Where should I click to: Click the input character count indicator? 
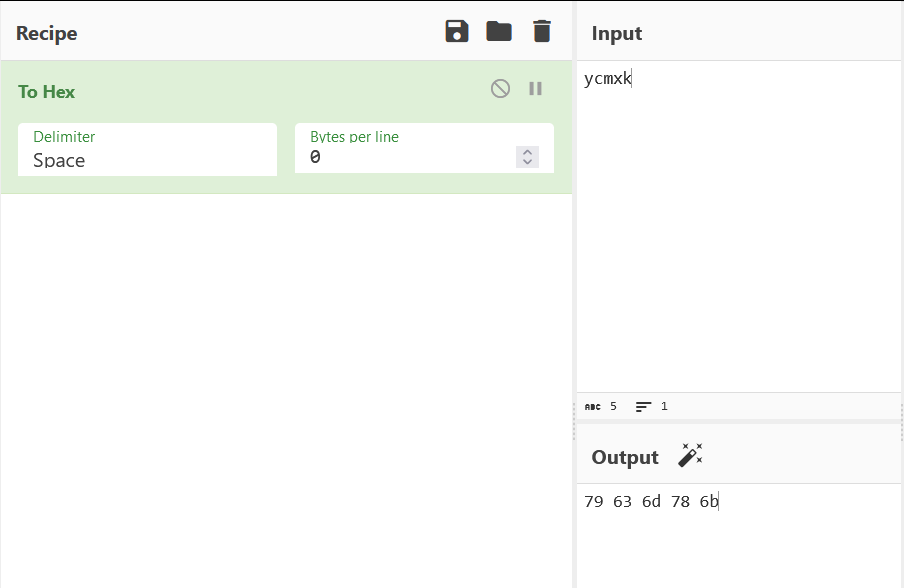tap(601, 406)
